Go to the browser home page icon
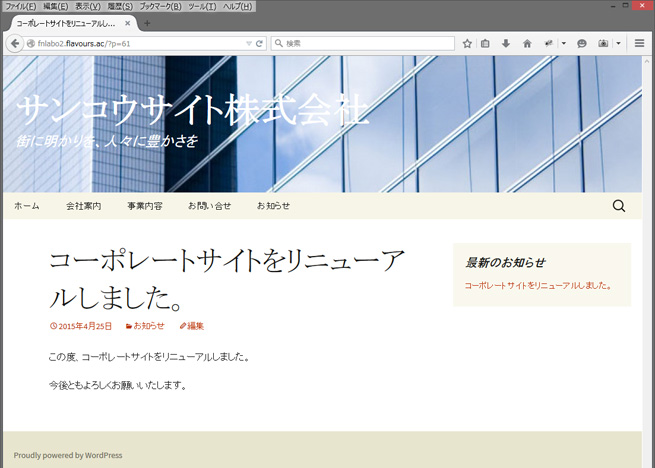This screenshot has height=468, width=655. 527,44
